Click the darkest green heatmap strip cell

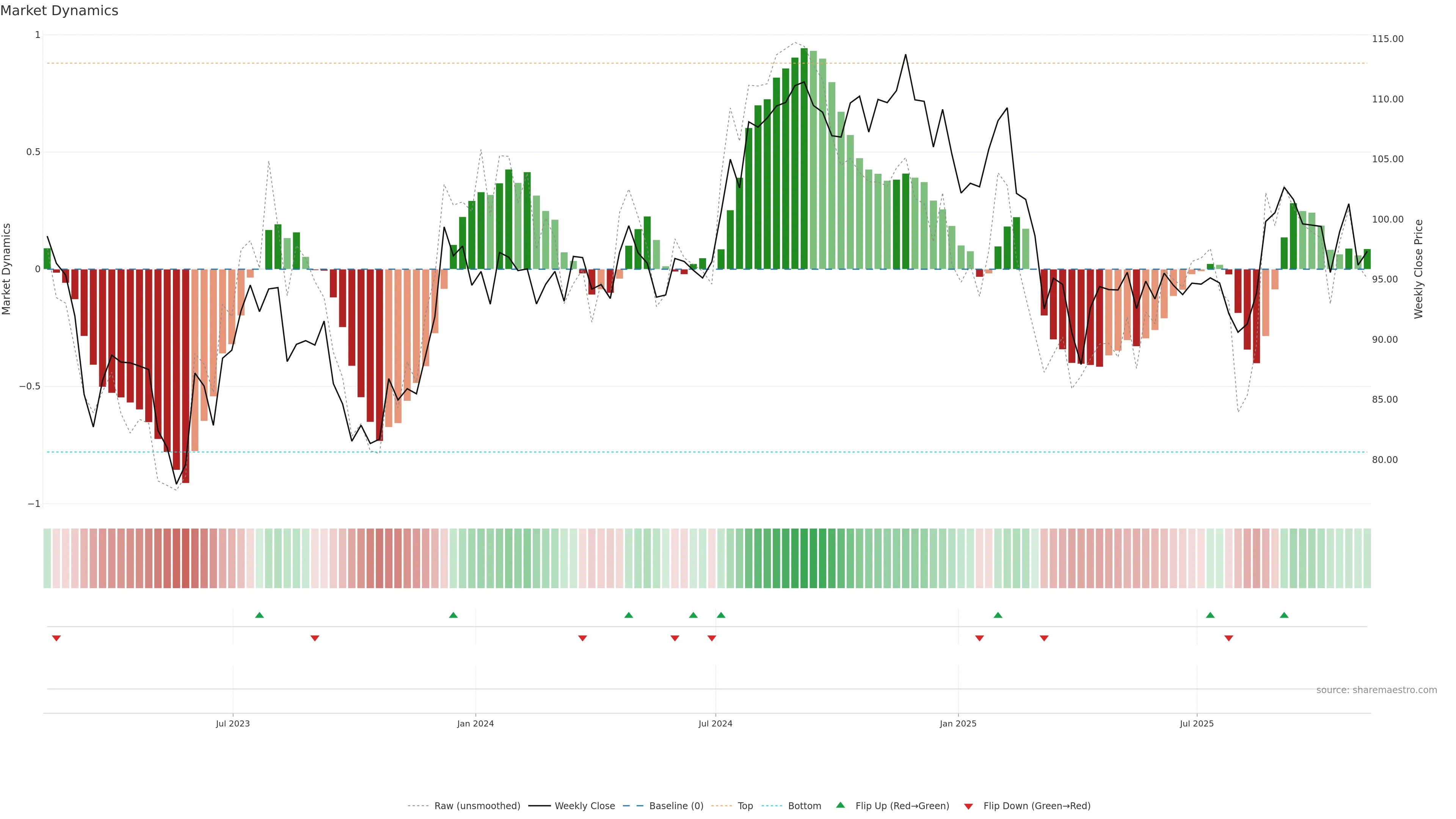point(804,559)
